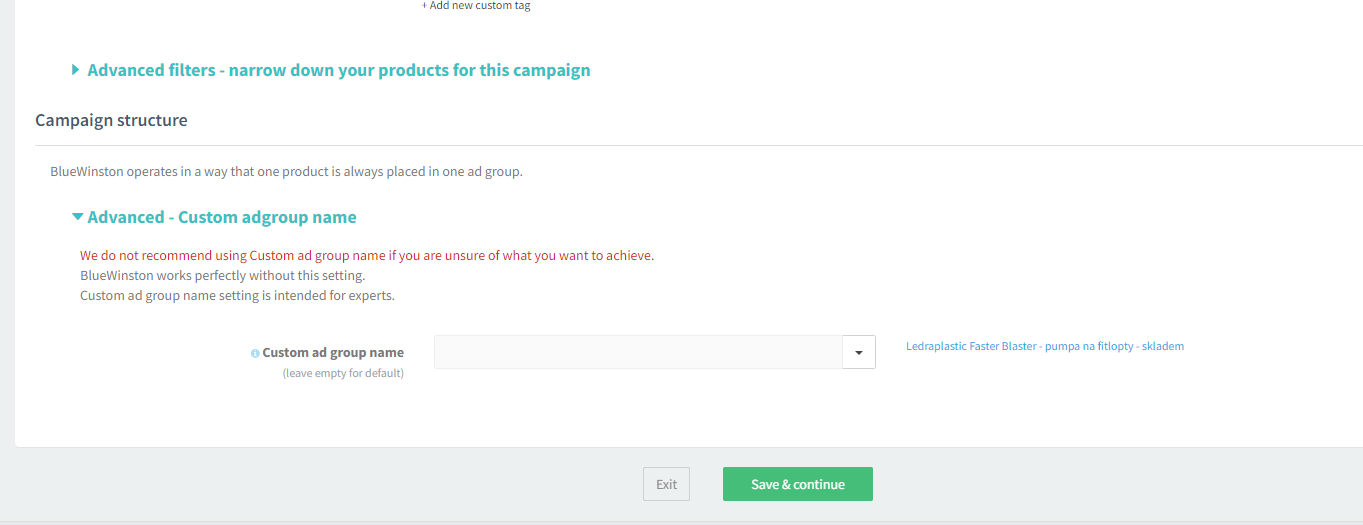This screenshot has width=1363, height=525.
Task: Click the Add new custom tag link
Action: pyautogui.click(x=476, y=6)
